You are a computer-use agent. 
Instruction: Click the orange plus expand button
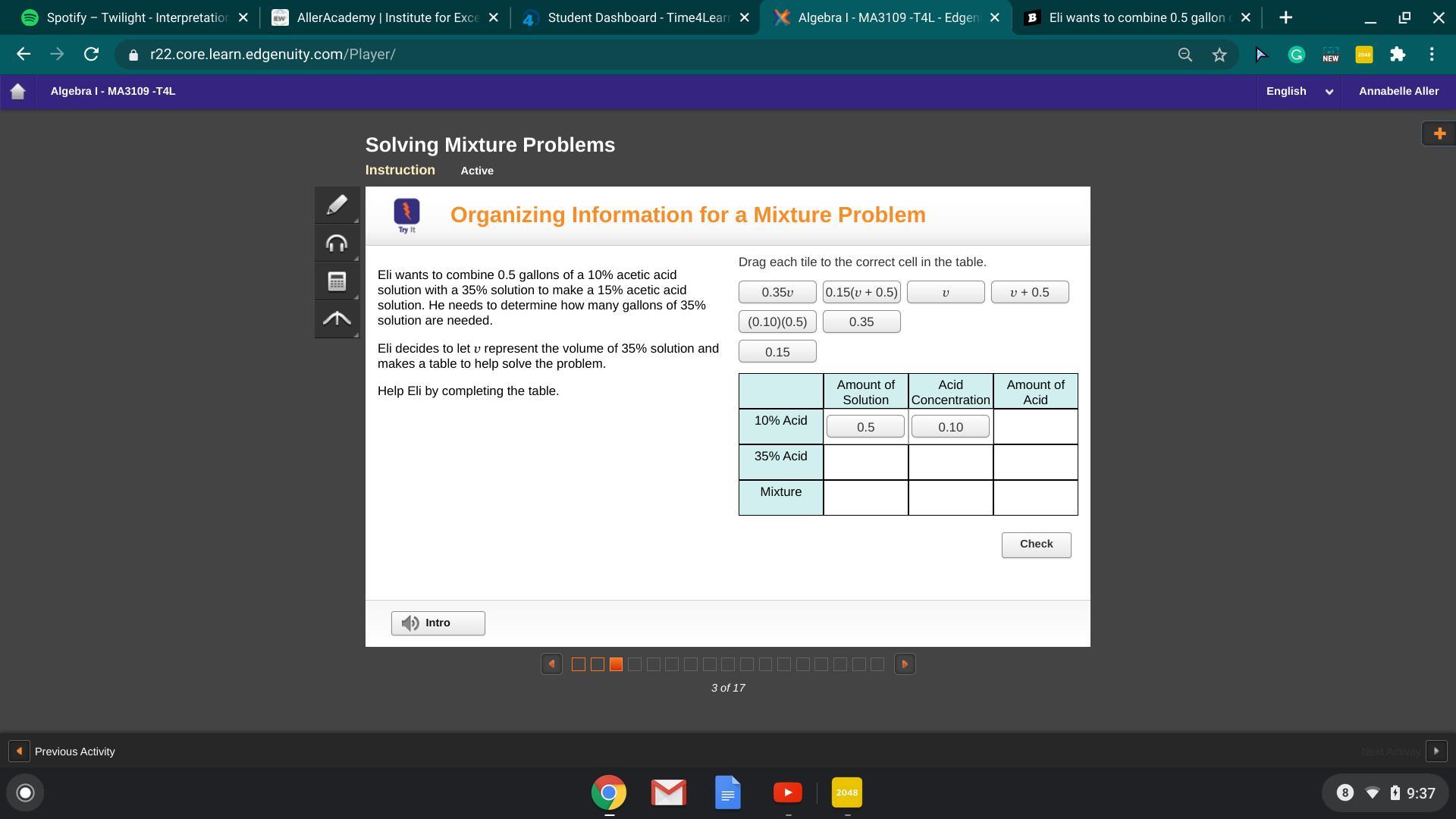[x=1439, y=134]
